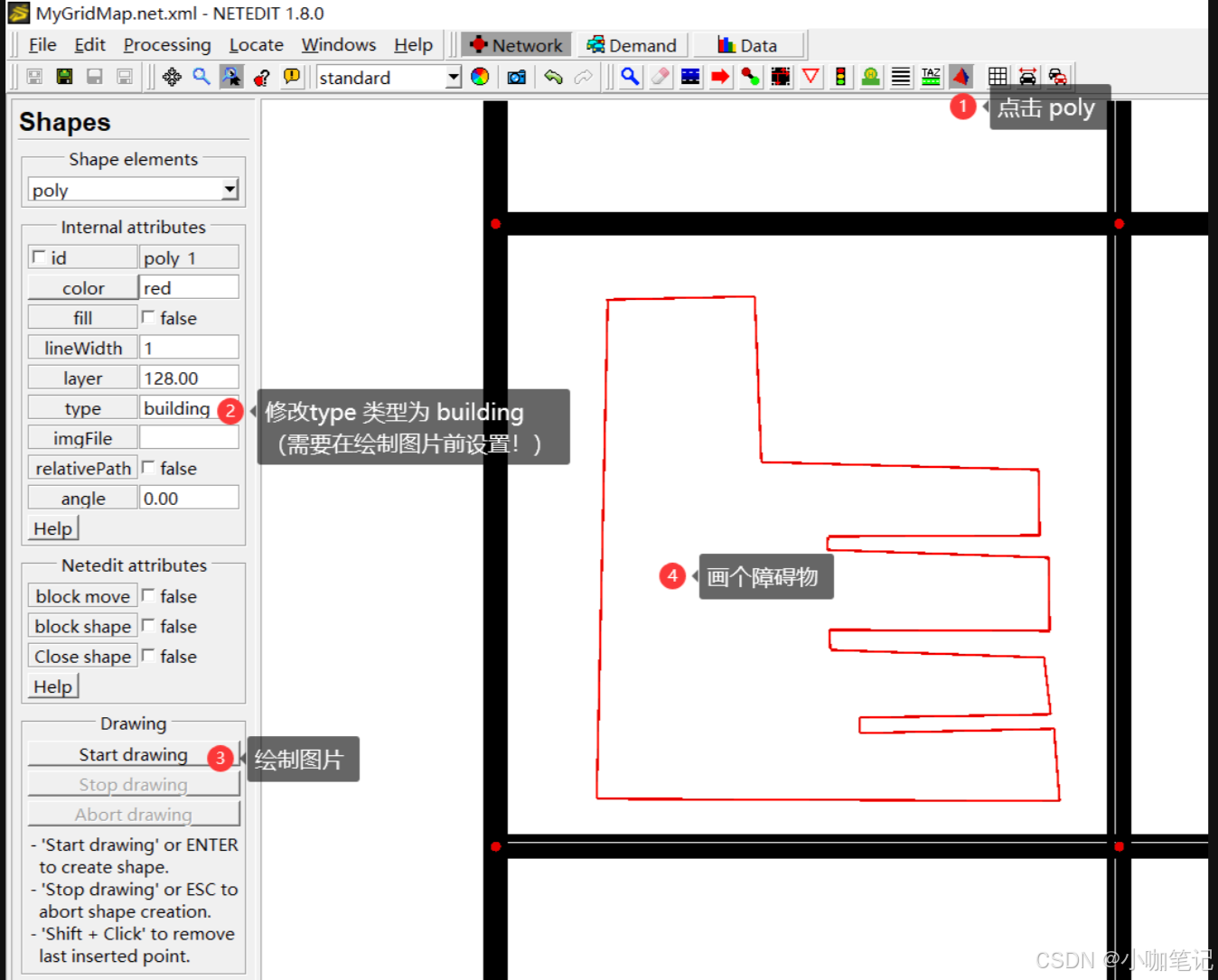Viewport: 1218px width, 980px height.
Task: Open the edge color wheel settings
Action: tap(480, 77)
